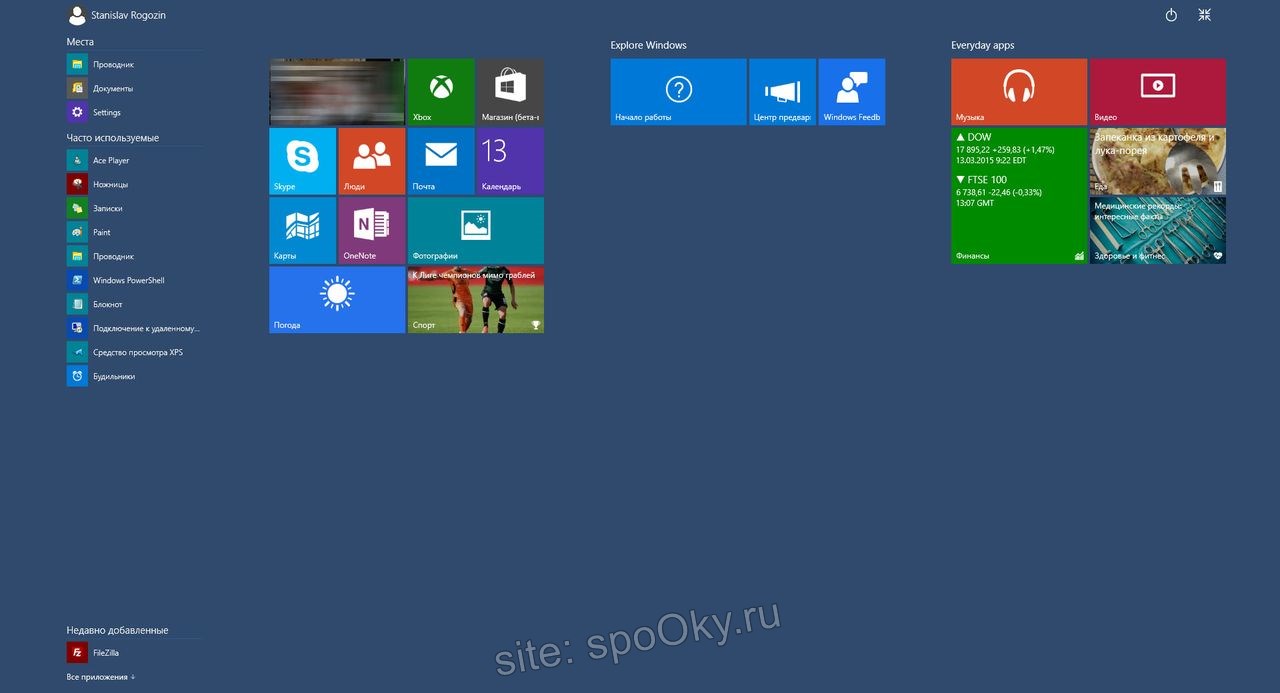Open the Начало работы tile
Image resolution: width=1280 pixels, height=693 pixels.
click(x=679, y=92)
